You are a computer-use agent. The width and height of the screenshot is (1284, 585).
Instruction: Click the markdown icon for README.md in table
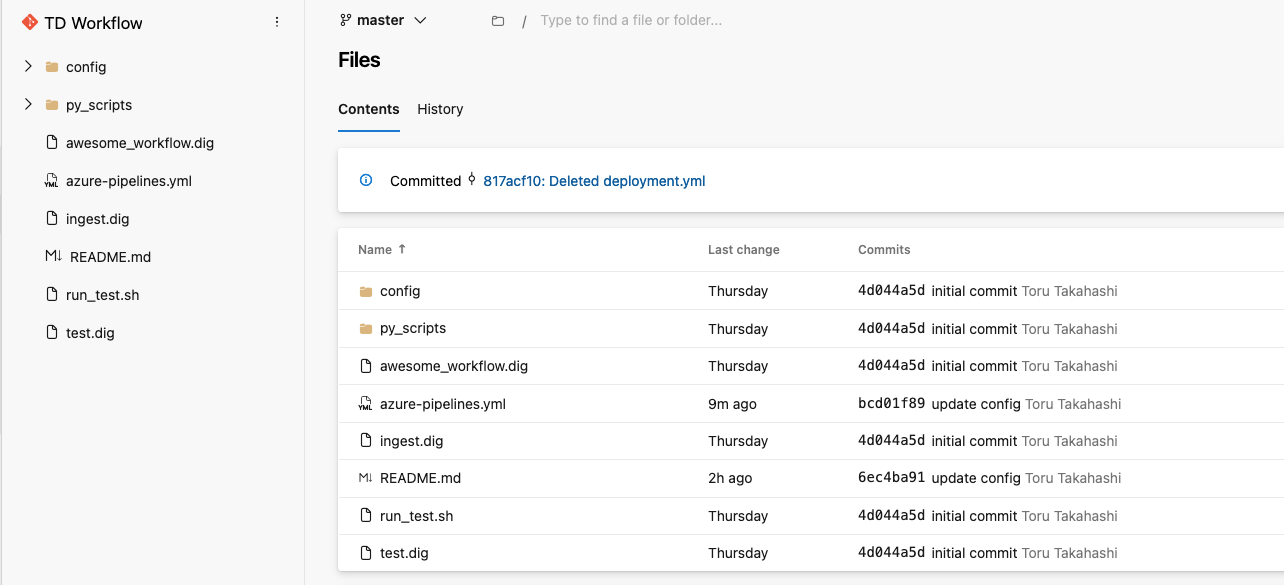point(365,478)
